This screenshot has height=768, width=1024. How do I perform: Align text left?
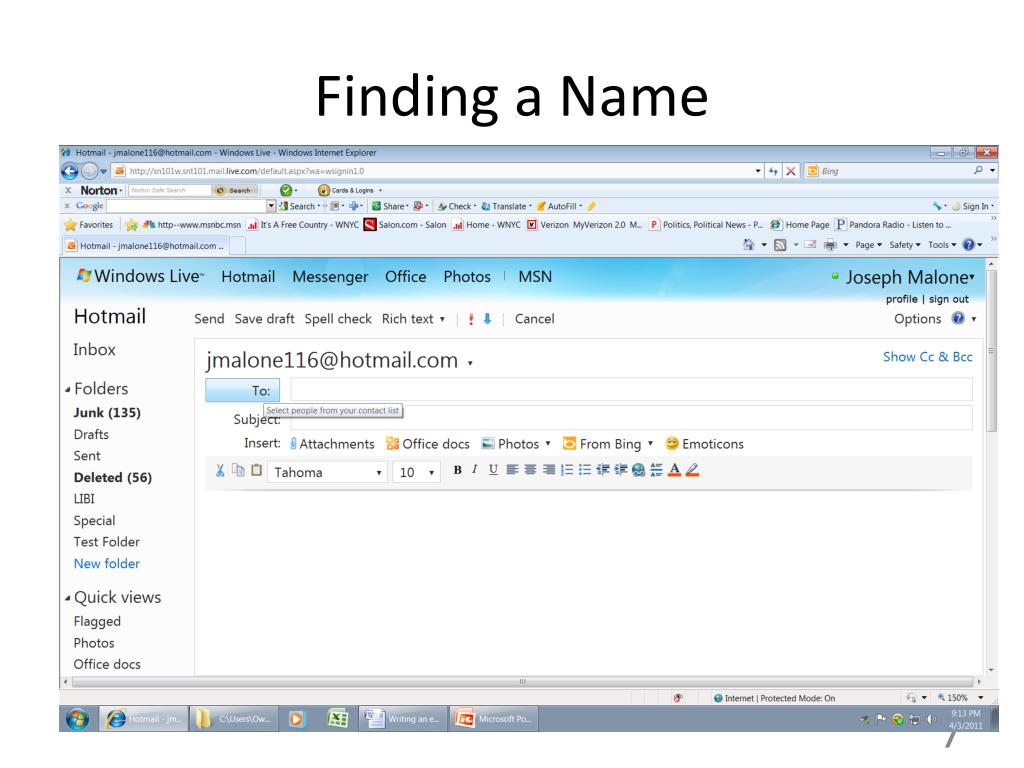pyautogui.click(x=512, y=470)
